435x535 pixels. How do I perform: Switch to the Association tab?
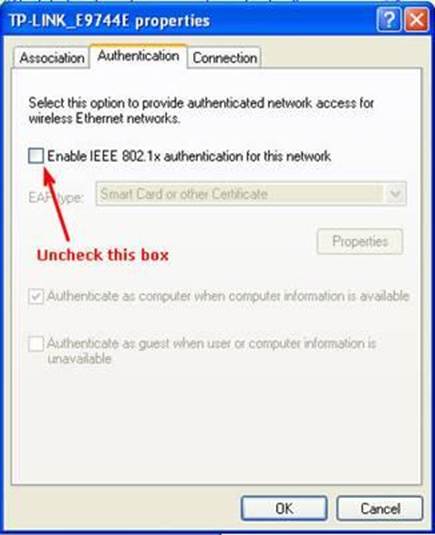[52, 58]
